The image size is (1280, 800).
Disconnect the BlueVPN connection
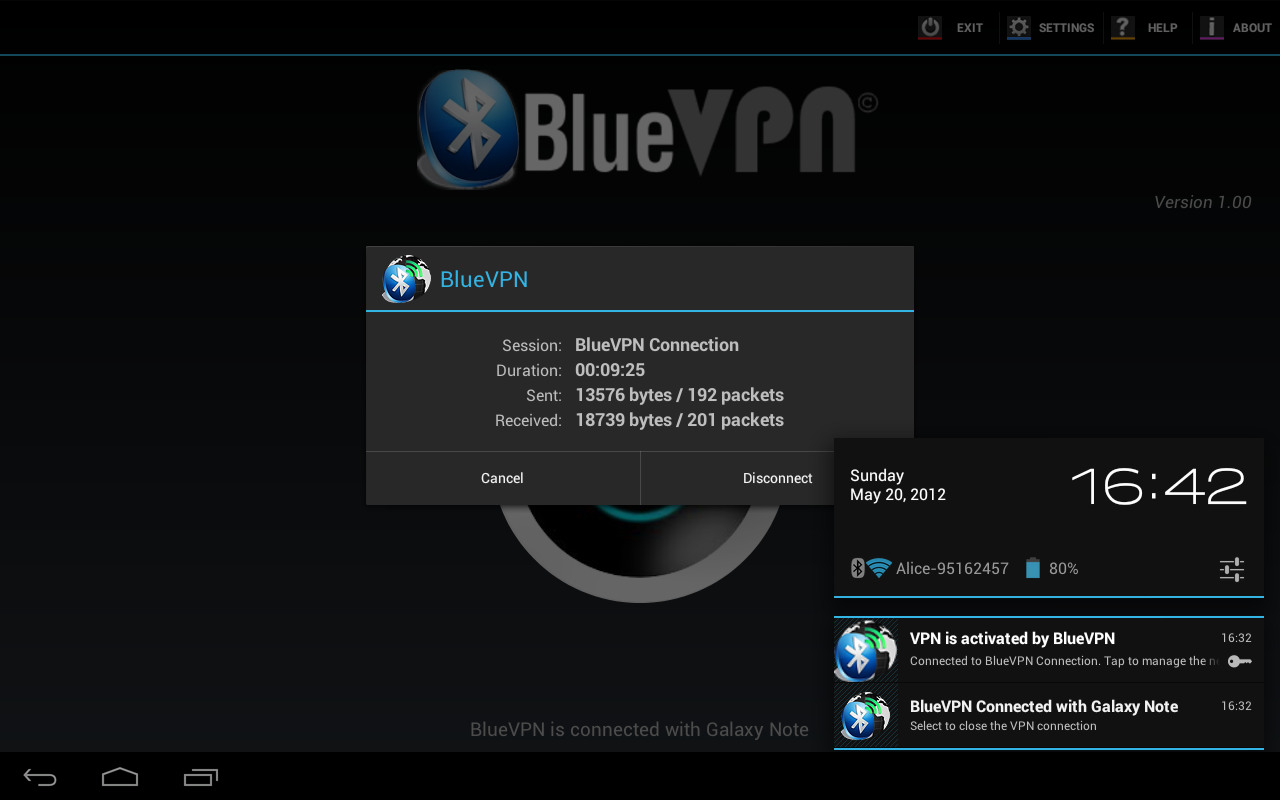point(777,478)
